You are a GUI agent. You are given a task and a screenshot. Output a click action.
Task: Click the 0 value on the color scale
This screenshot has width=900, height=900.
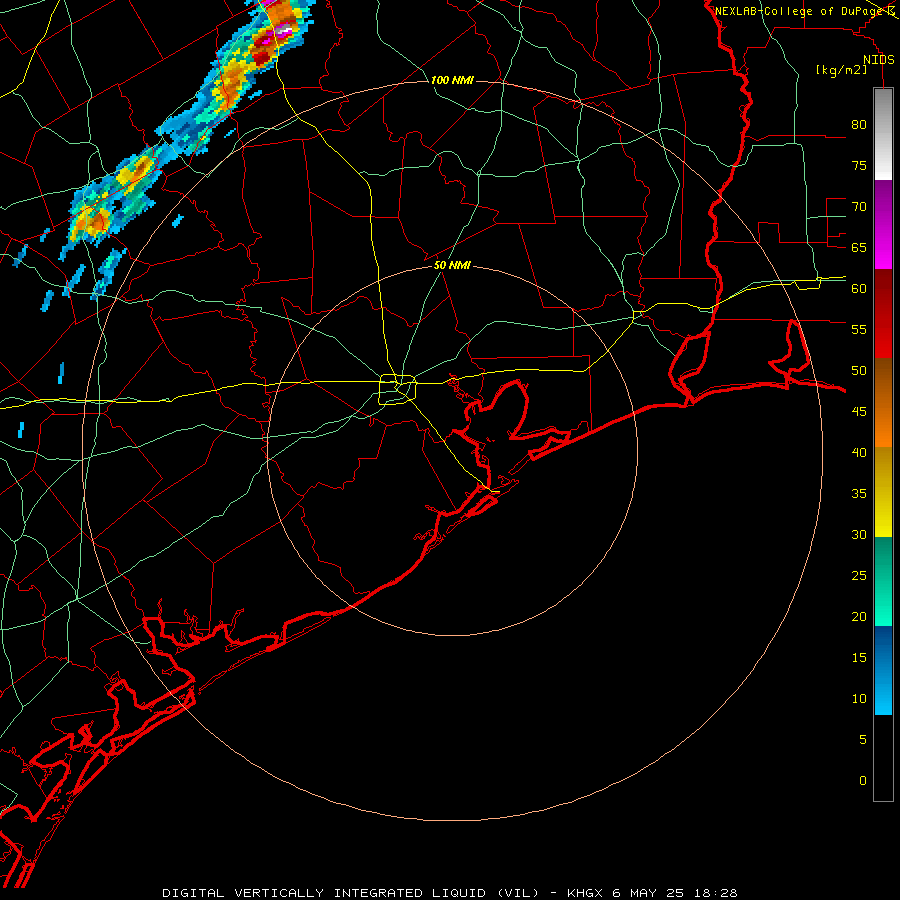(863, 781)
